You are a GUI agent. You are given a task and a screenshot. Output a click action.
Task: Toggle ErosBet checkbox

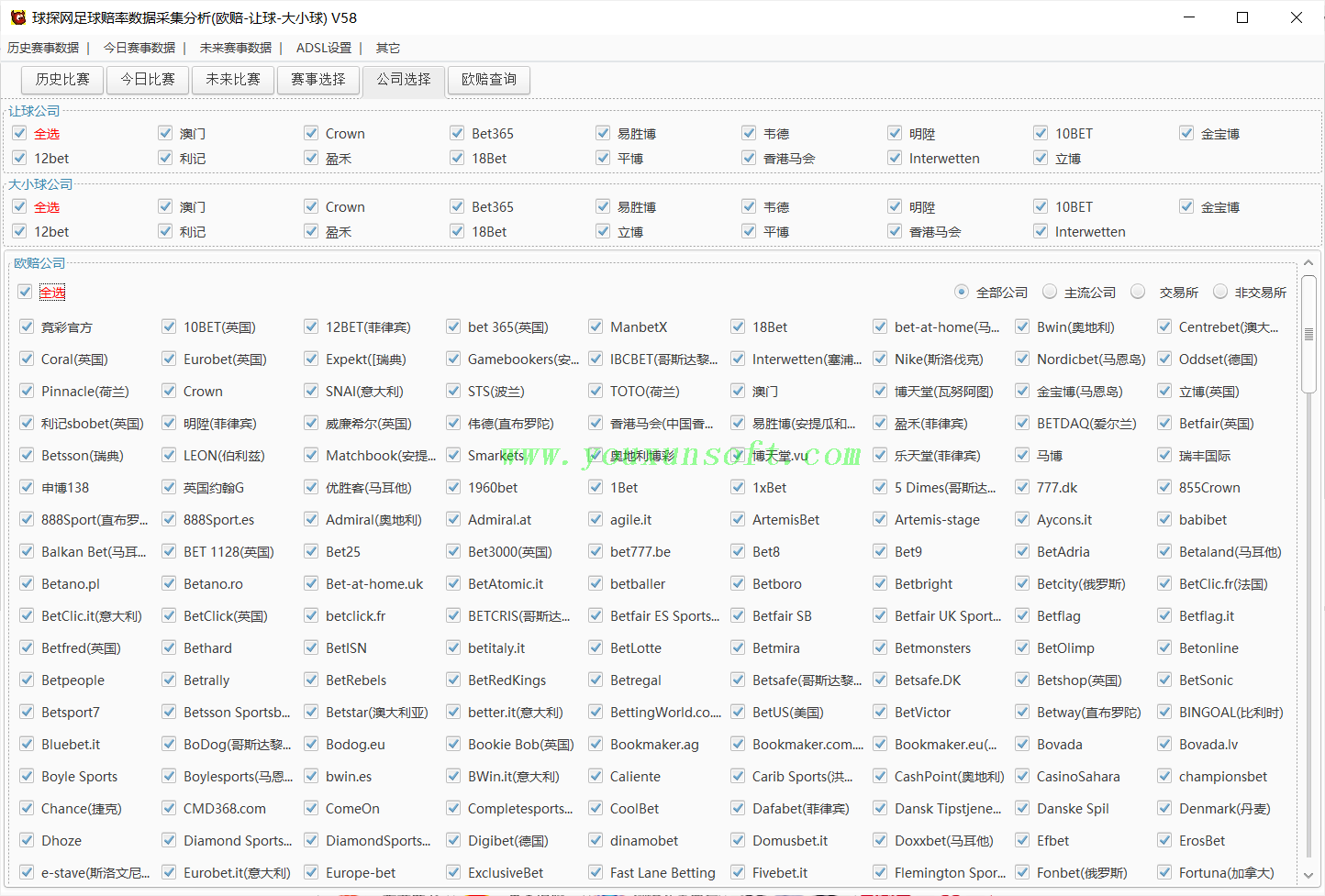pyautogui.click(x=1164, y=840)
